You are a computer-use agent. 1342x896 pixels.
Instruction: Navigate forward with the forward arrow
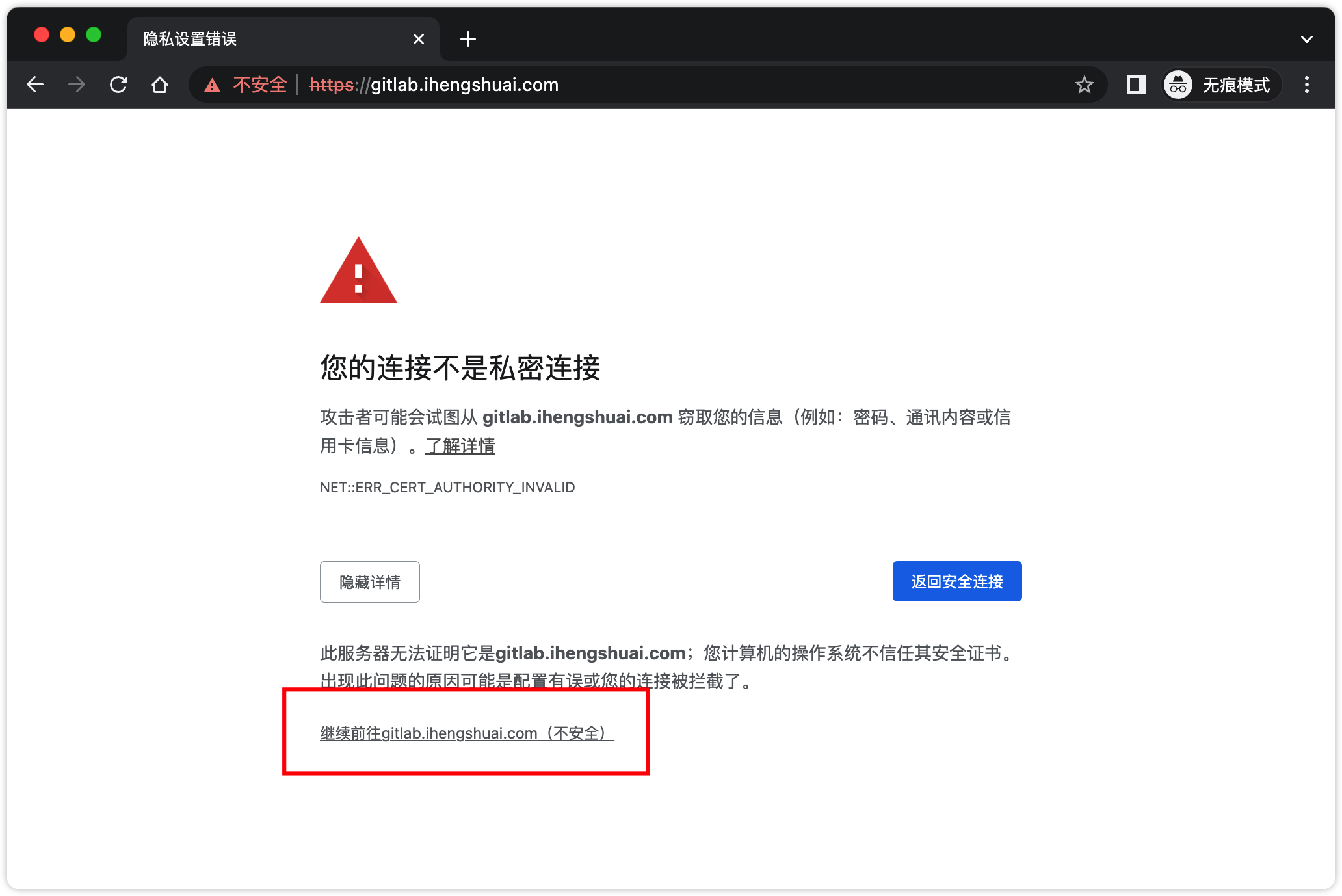(x=76, y=85)
